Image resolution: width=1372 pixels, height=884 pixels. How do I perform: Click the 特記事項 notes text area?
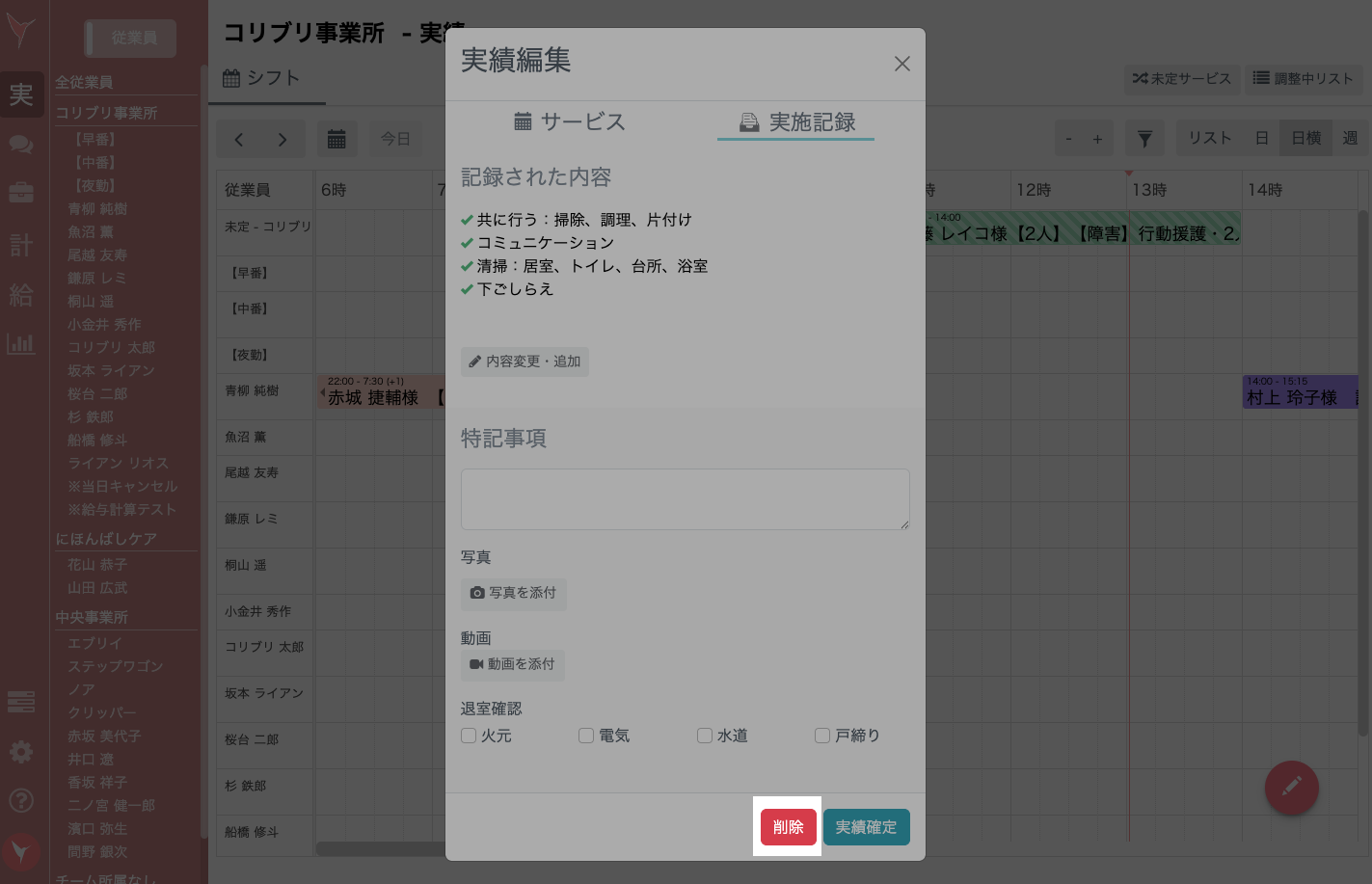click(685, 498)
